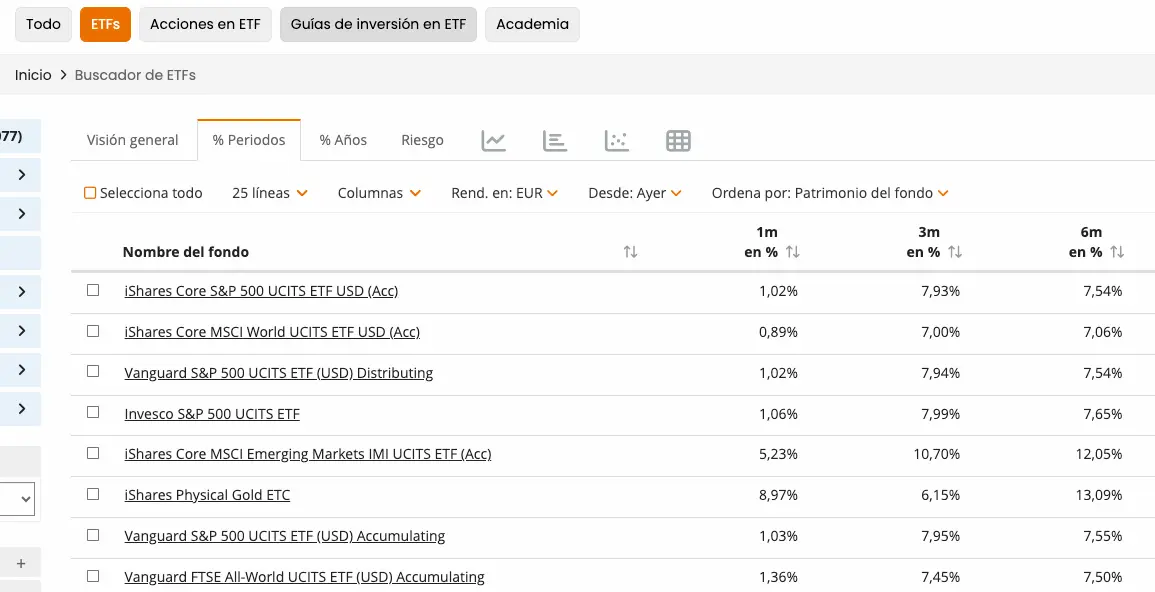Switch to the 'Visión general' tab
This screenshot has width=1155, height=592.
[133, 140]
